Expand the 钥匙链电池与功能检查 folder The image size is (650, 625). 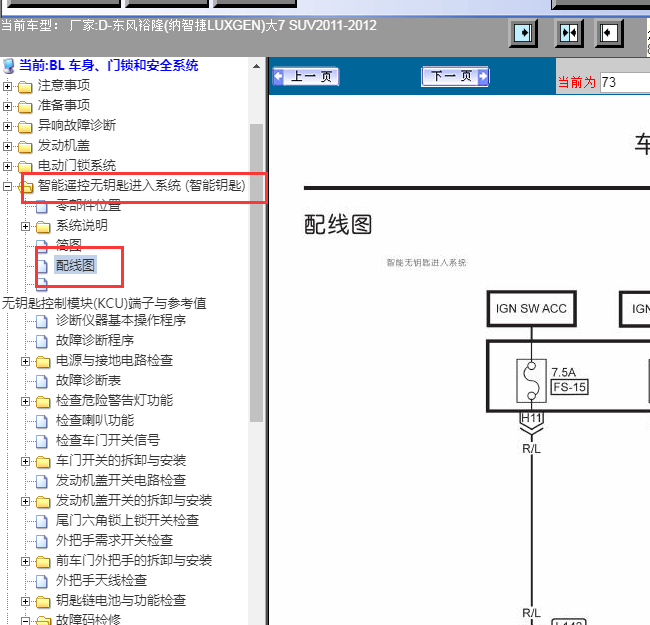(25, 601)
